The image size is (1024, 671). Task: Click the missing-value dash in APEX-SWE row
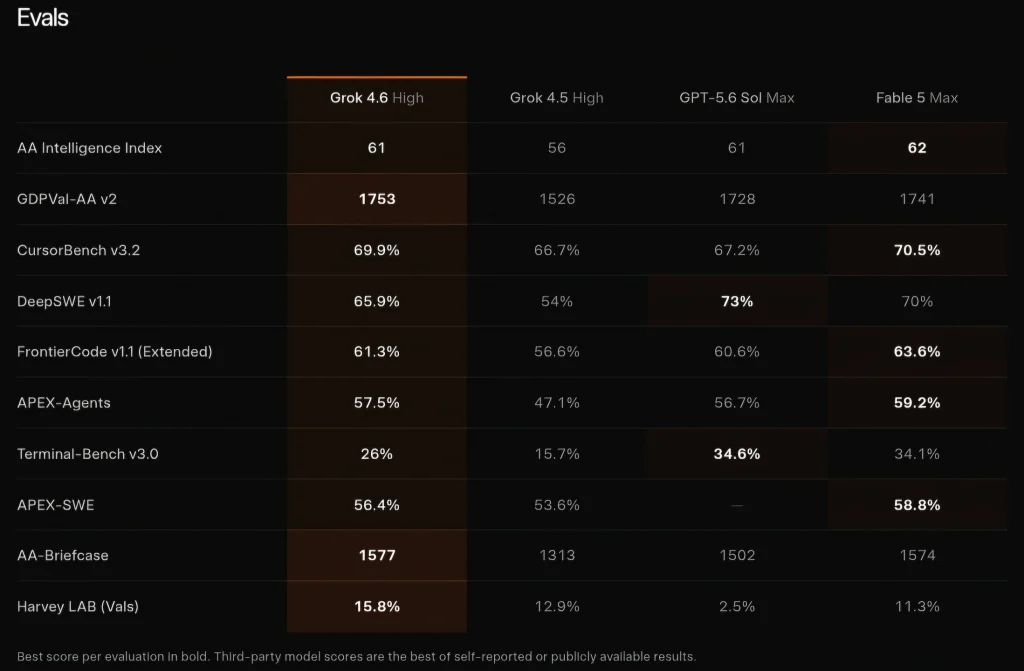coord(737,505)
